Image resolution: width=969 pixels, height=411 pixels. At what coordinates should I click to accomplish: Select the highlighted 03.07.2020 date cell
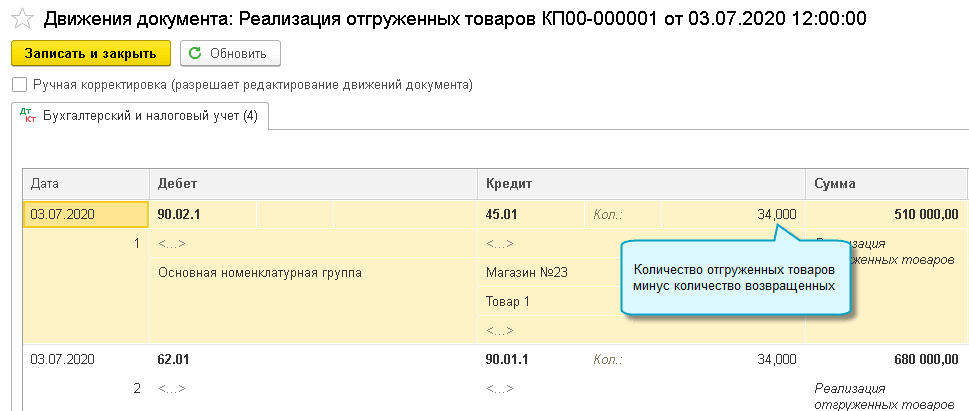point(84,214)
